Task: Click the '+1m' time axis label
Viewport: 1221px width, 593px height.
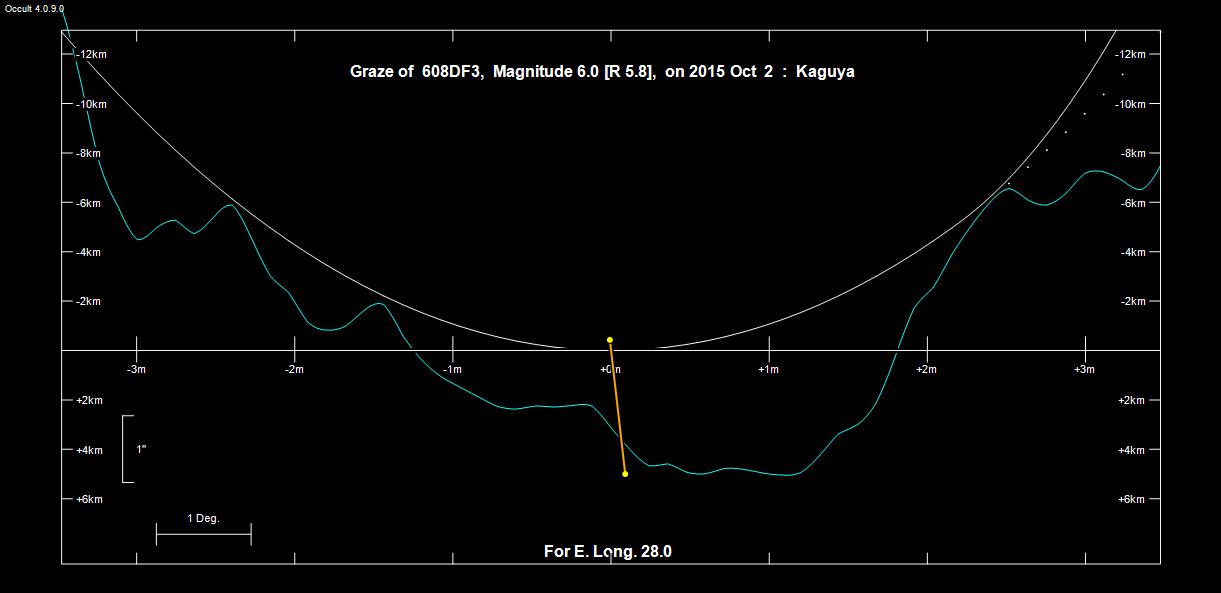Action: click(768, 370)
